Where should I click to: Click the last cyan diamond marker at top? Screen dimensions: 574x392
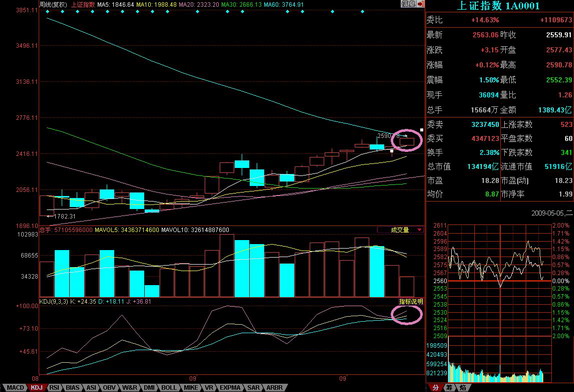362,12
